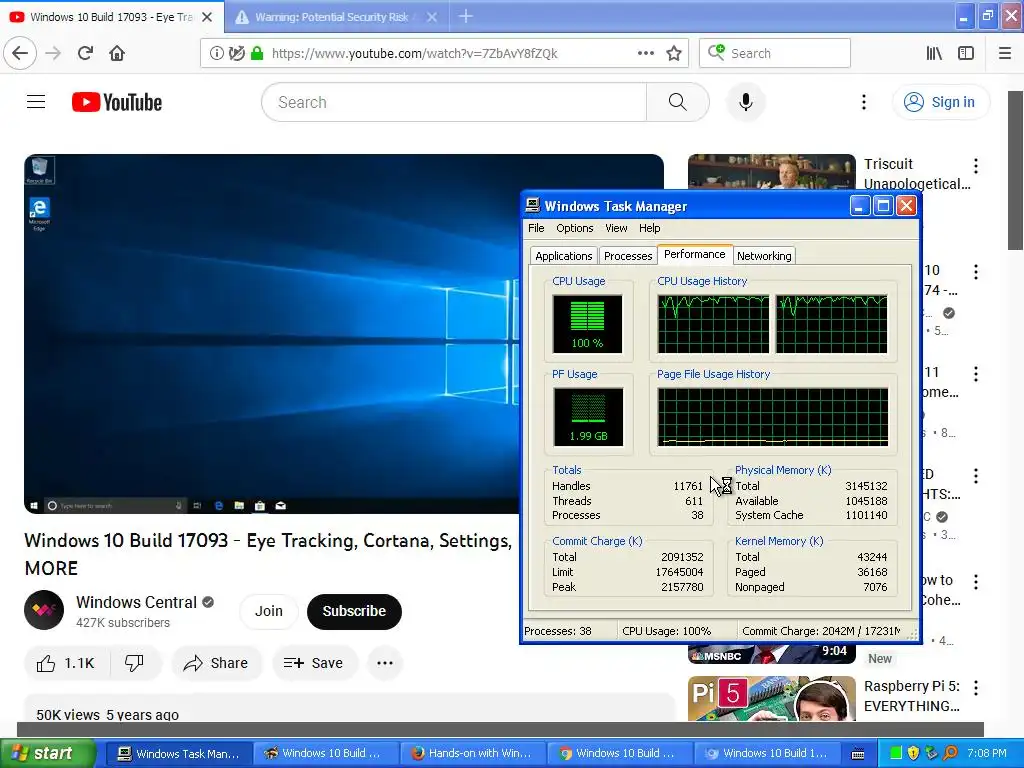
Task: Like the video with thumbs-up icon
Action: pyautogui.click(x=65, y=663)
